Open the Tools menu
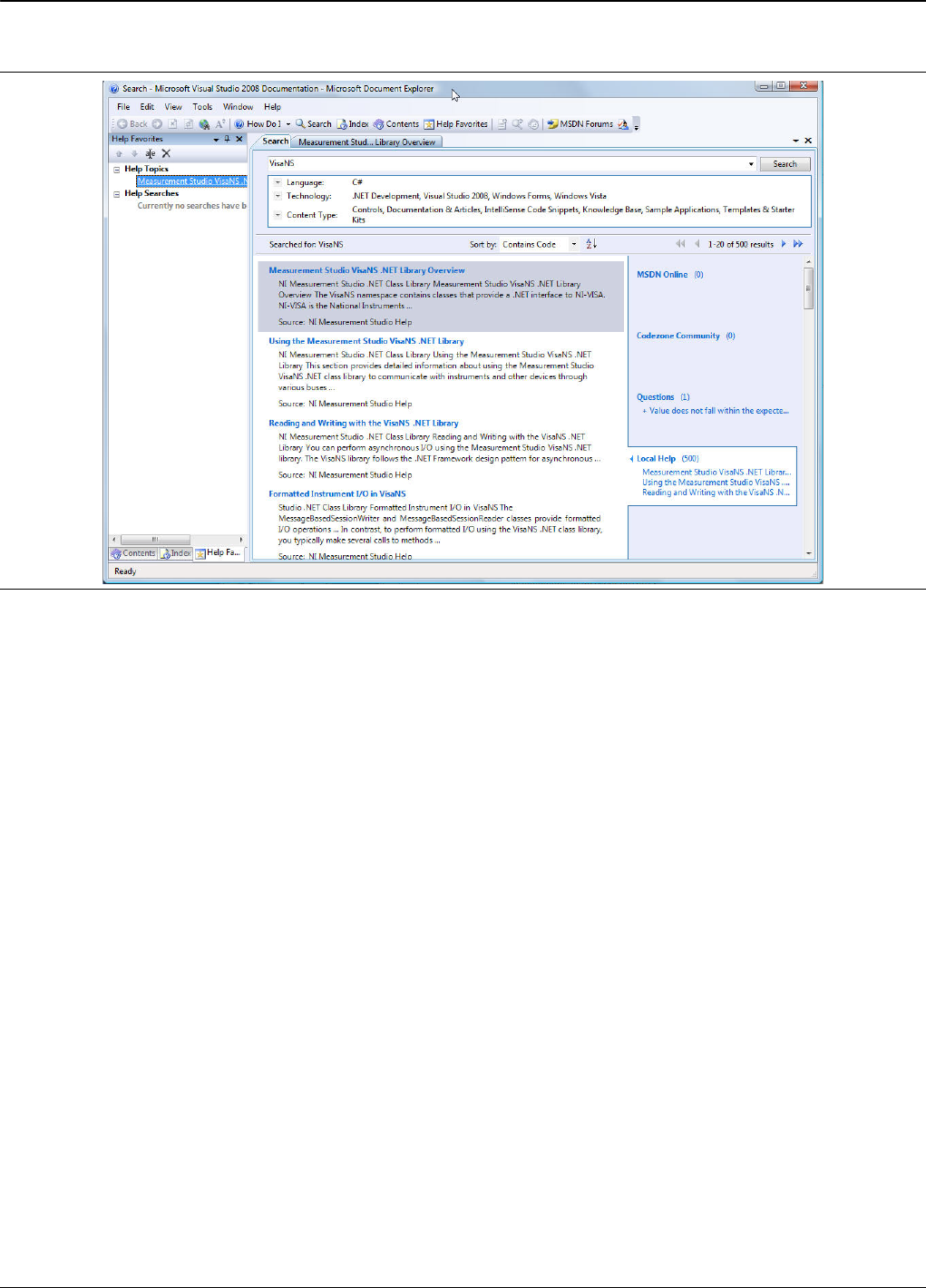This screenshot has width=926, height=1288. [202, 107]
